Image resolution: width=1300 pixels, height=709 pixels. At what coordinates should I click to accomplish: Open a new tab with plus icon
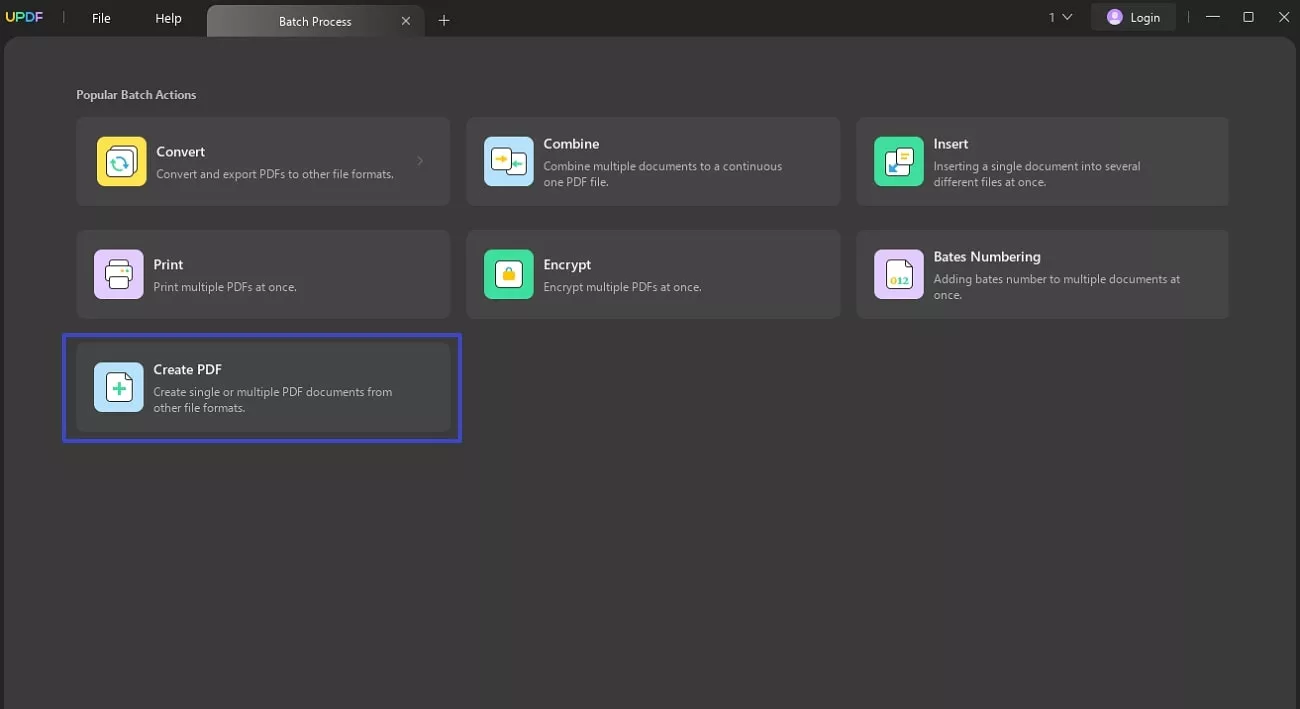coord(444,20)
